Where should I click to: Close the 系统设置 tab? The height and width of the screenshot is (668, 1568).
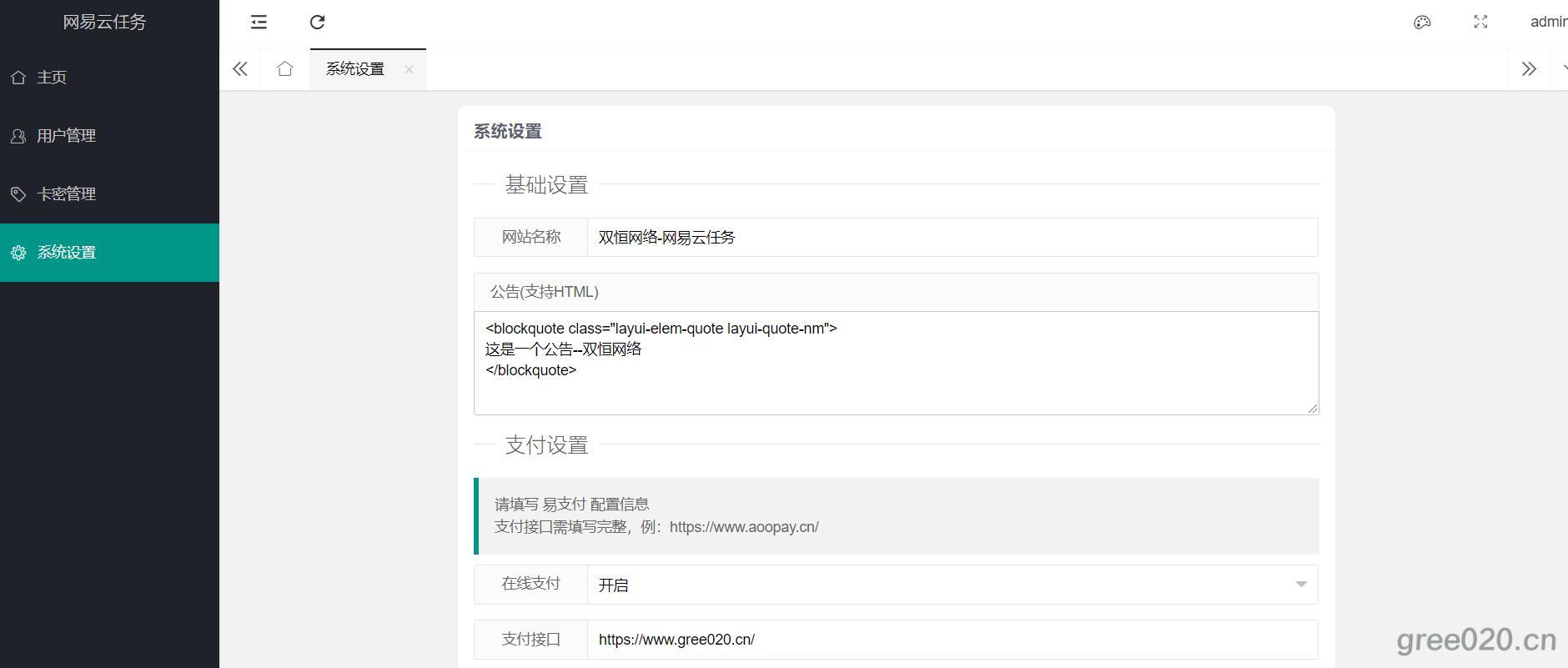(409, 69)
